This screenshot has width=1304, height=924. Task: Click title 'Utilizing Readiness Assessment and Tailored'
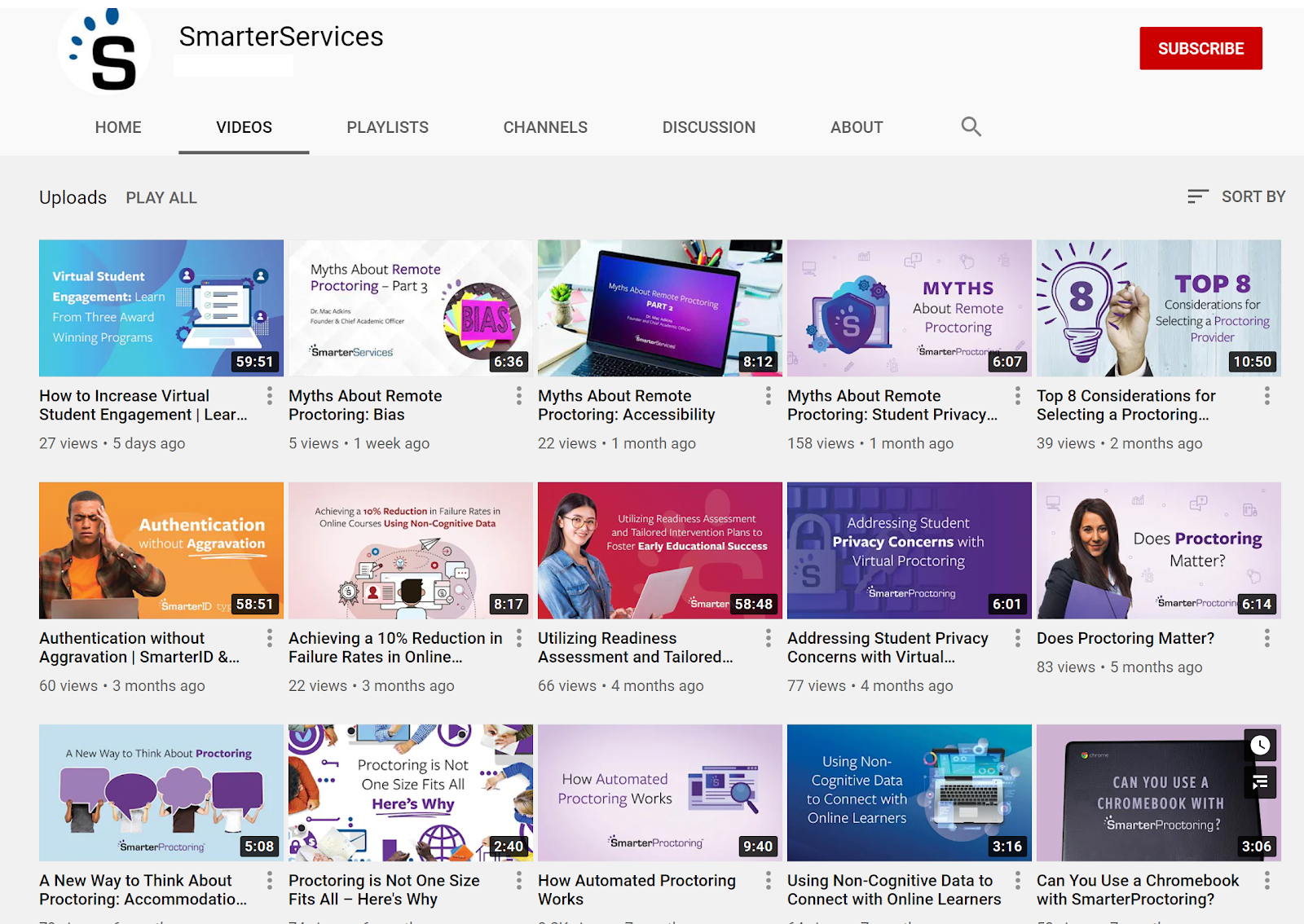(636, 648)
